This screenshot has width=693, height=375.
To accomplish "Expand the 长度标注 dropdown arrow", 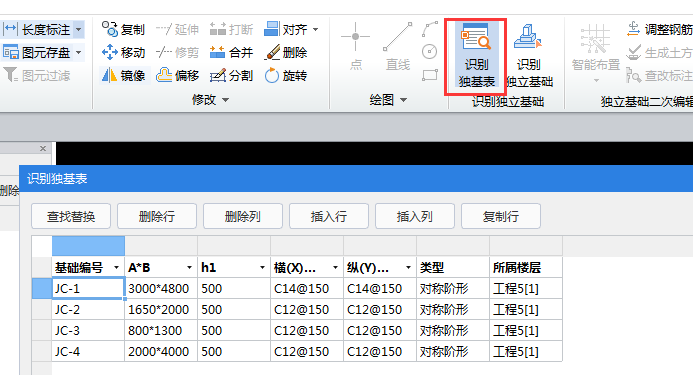I will click(x=79, y=30).
